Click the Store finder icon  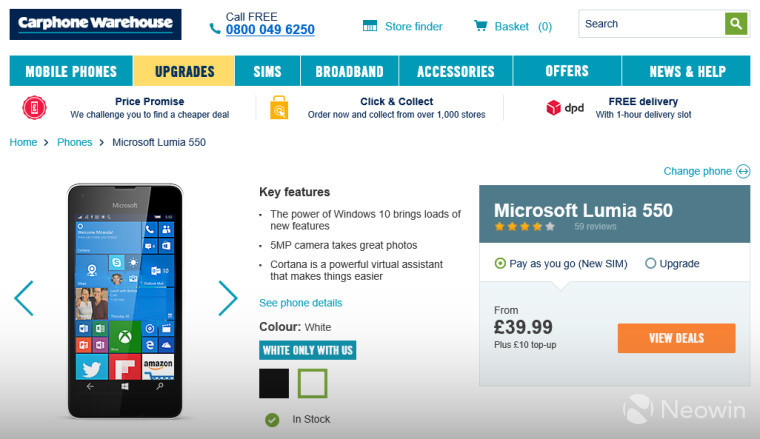pos(370,26)
